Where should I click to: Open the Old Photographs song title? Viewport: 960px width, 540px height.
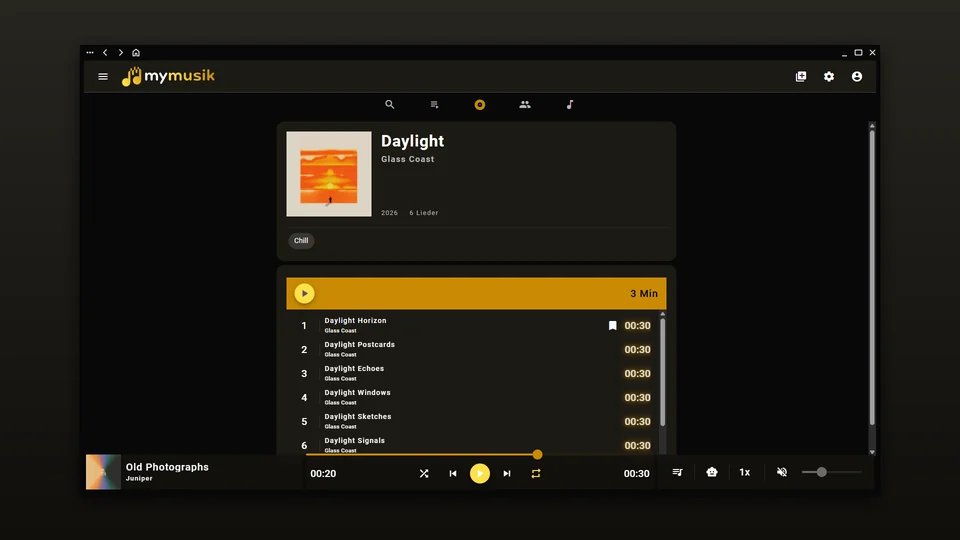coord(167,467)
